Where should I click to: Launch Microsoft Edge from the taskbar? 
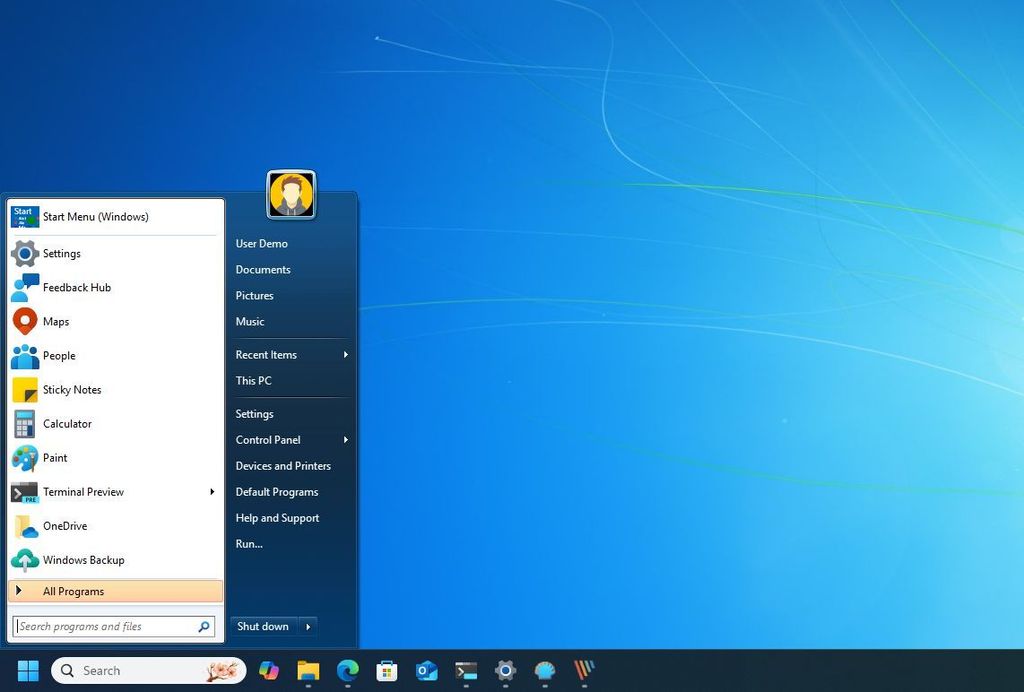click(347, 670)
